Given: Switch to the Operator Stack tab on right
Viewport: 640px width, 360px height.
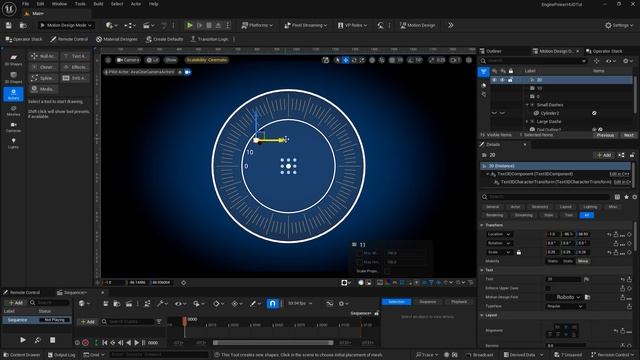Looking at the screenshot, I should (x=604, y=51).
